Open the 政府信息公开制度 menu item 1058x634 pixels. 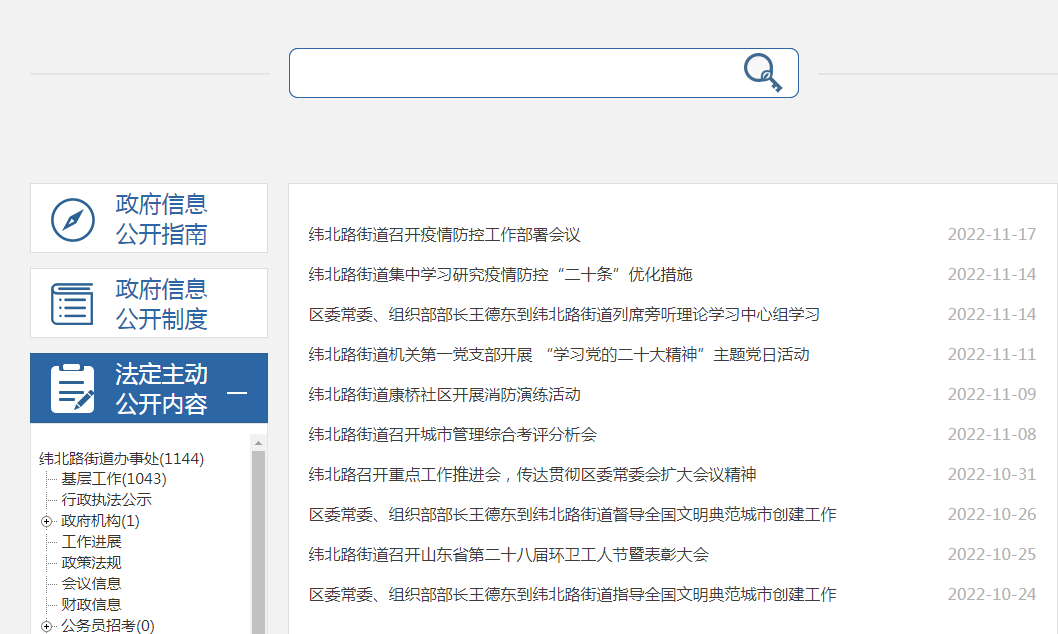point(161,304)
